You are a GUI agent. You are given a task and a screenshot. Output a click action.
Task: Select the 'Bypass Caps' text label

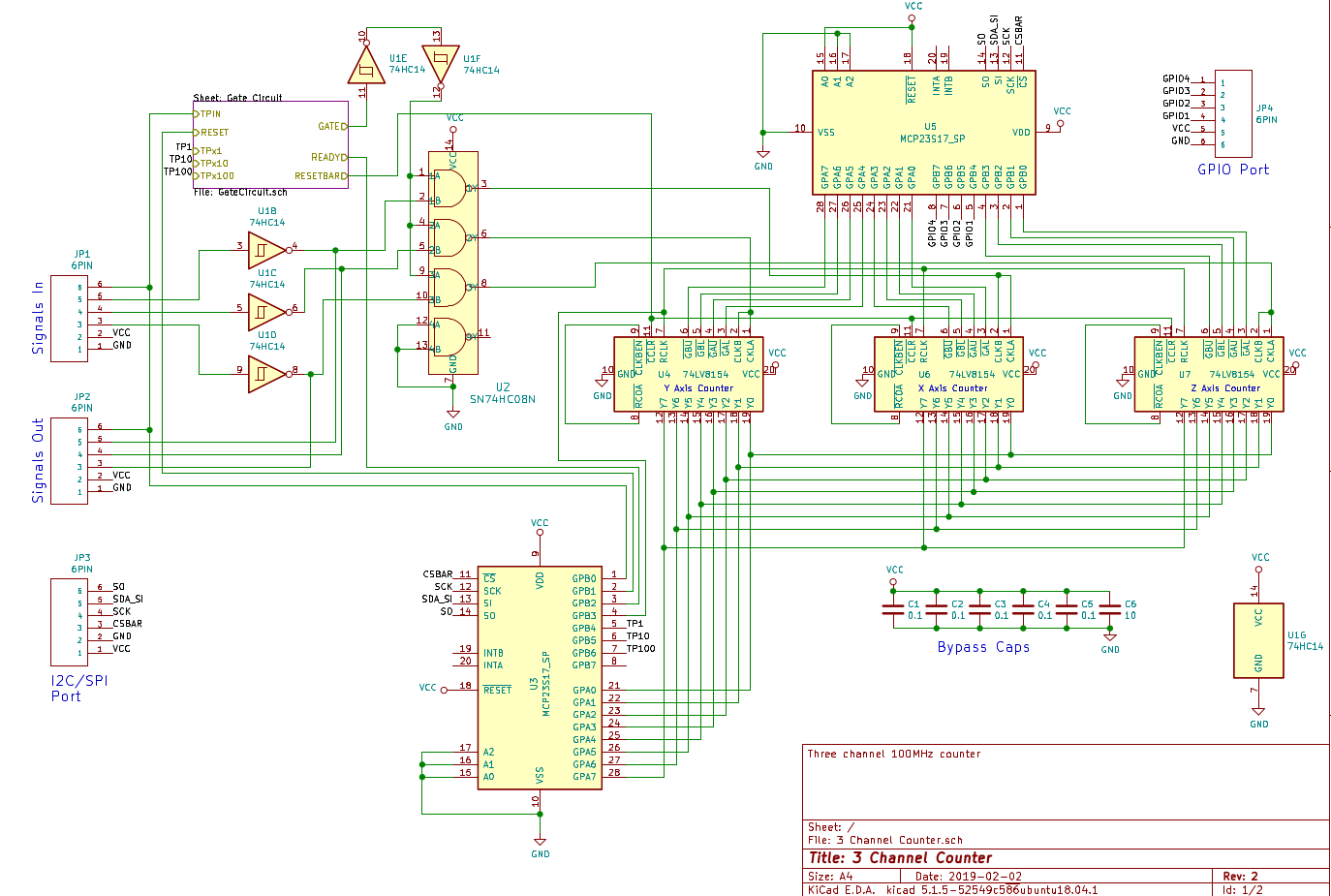click(x=983, y=647)
